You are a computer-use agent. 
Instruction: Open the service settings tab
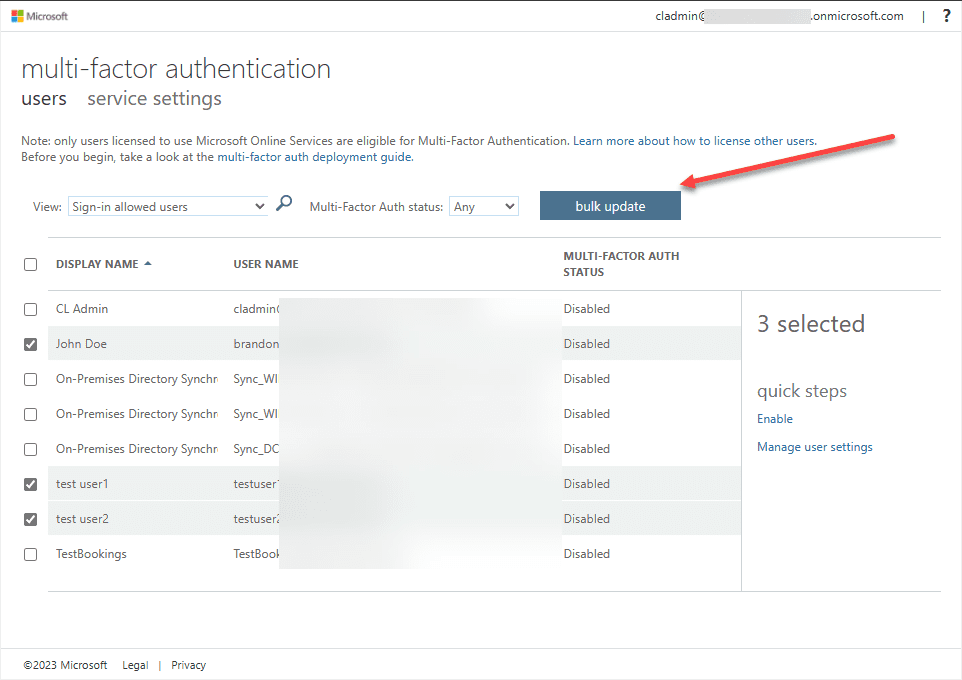[154, 98]
